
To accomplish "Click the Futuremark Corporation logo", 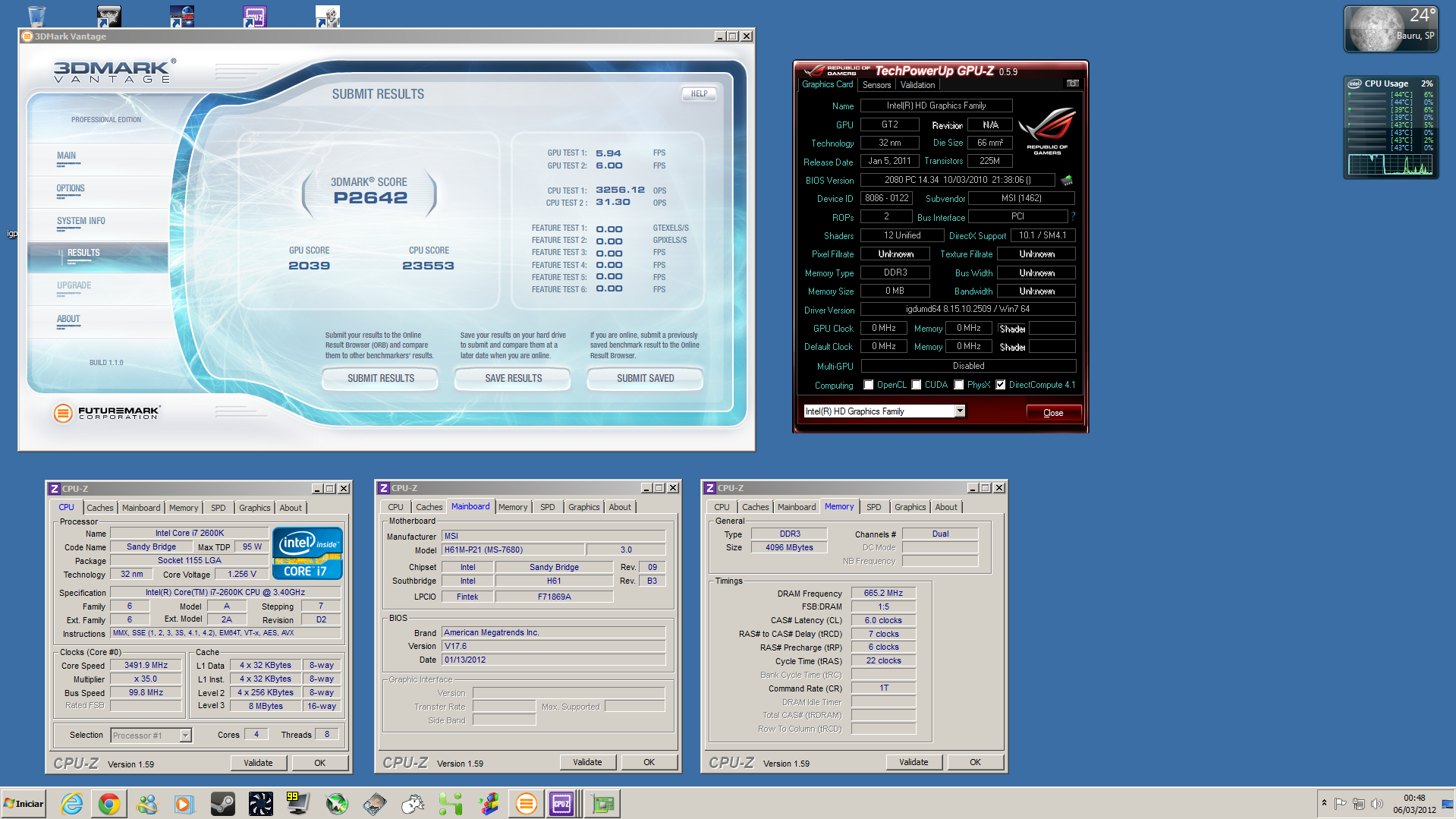I will (x=107, y=413).
